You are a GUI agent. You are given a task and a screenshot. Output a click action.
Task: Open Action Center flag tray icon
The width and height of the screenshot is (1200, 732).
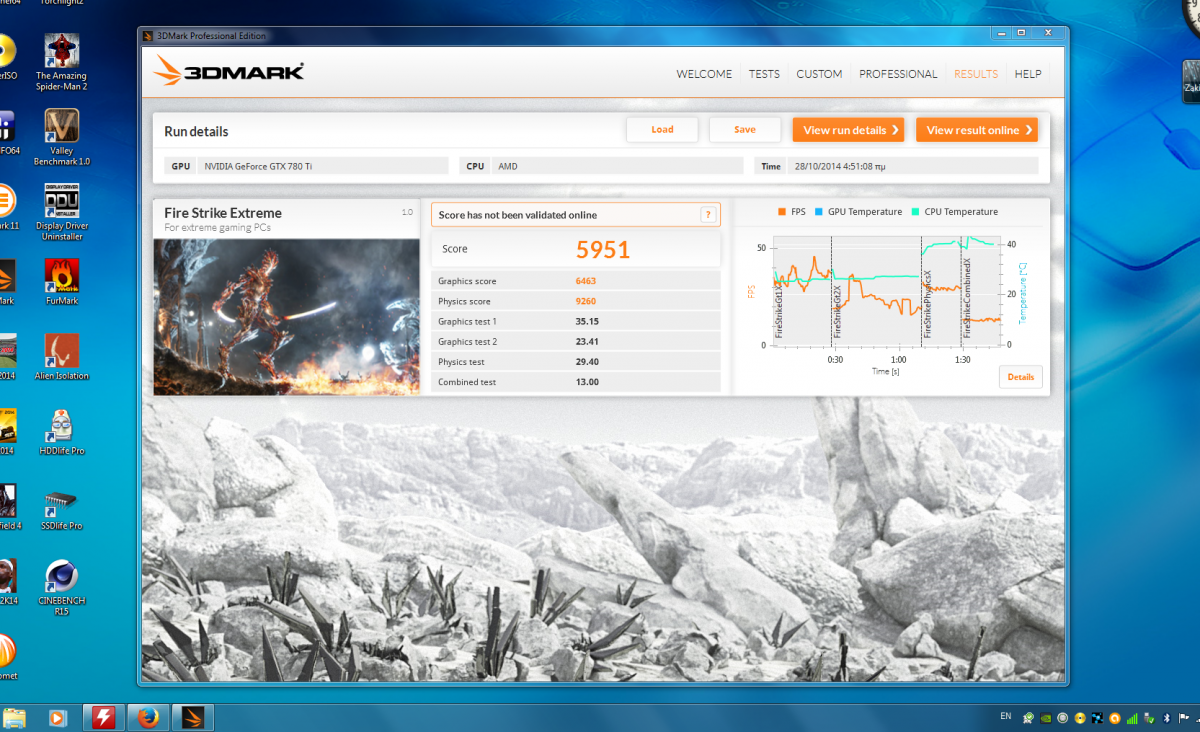pos(1184,718)
